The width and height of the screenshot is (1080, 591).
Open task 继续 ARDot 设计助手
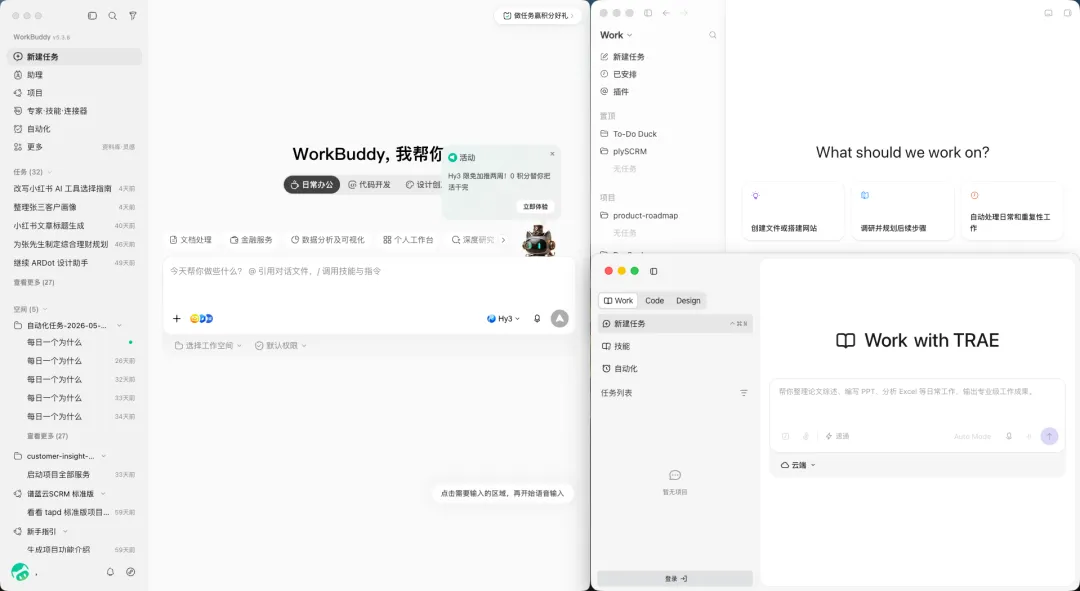coord(74,262)
